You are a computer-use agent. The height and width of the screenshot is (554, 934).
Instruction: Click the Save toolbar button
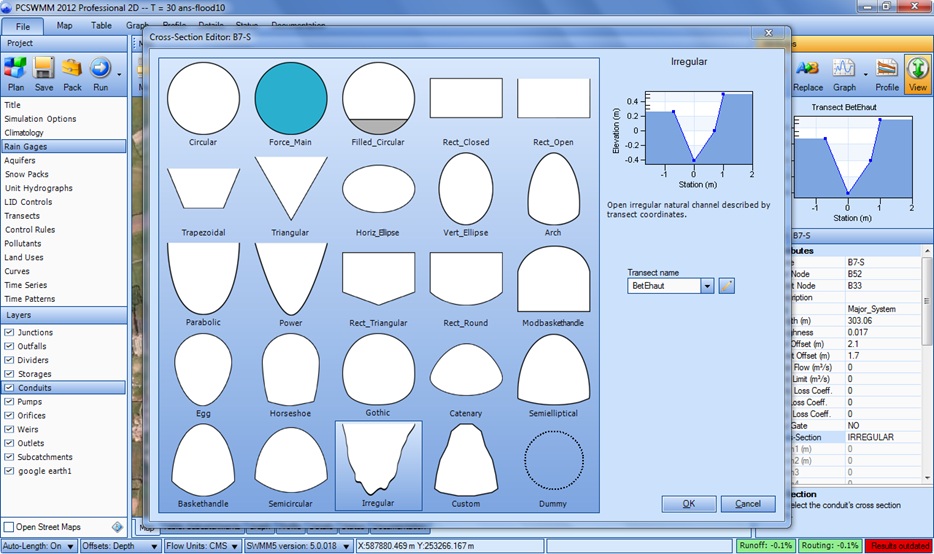click(44, 74)
